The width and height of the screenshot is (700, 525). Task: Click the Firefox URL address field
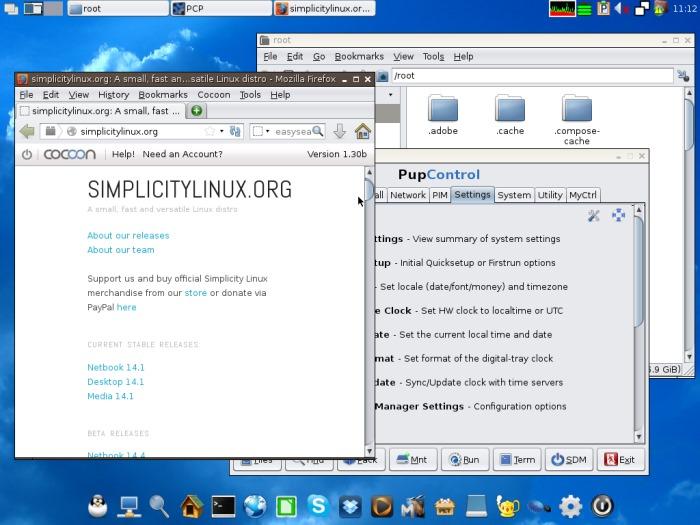(x=141, y=131)
